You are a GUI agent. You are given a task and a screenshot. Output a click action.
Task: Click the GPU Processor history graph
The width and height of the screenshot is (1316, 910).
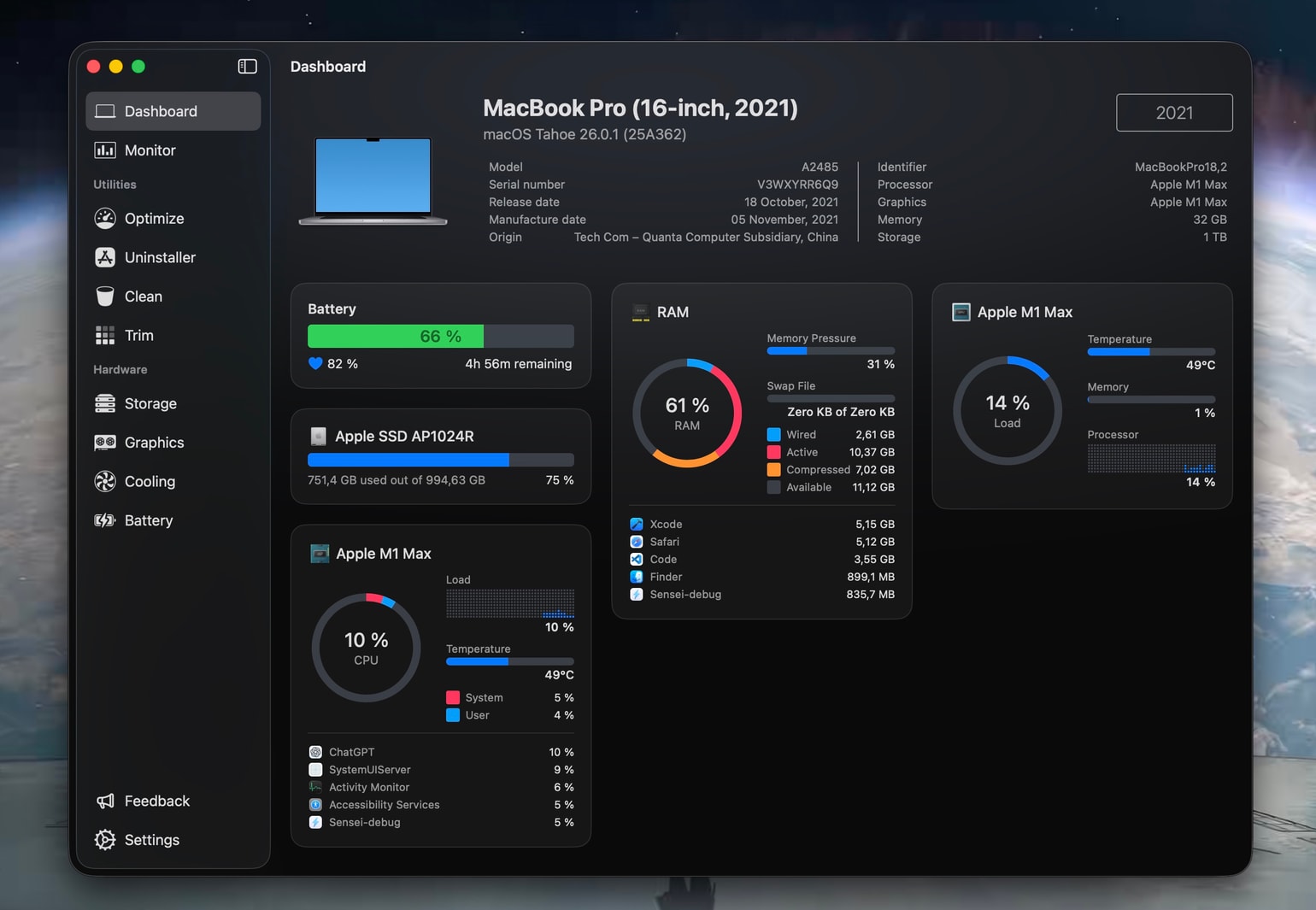[x=1151, y=458]
